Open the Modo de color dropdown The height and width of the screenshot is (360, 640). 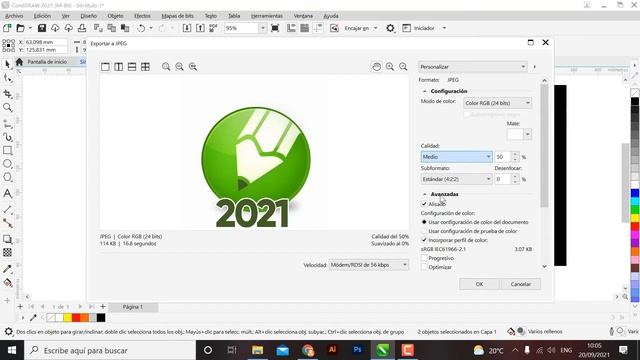pyautogui.click(x=497, y=103)
